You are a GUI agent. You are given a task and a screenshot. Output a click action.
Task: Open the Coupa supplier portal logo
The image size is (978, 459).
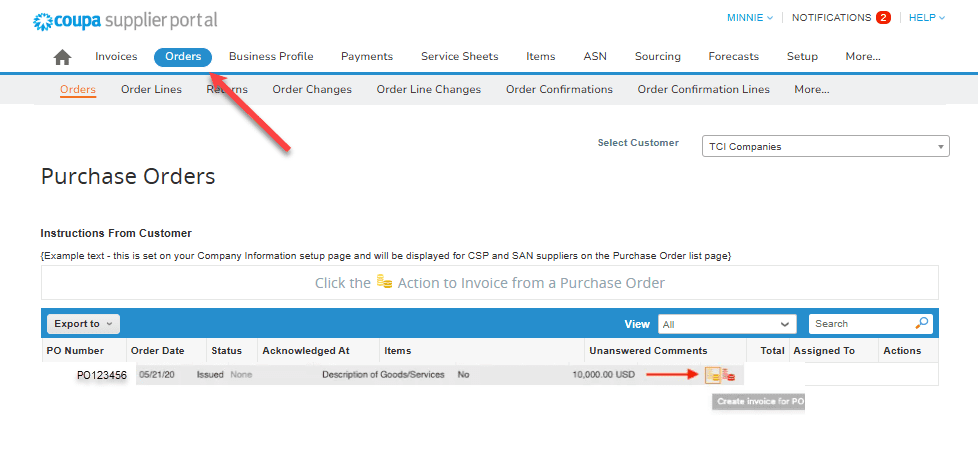pos(125,20)
